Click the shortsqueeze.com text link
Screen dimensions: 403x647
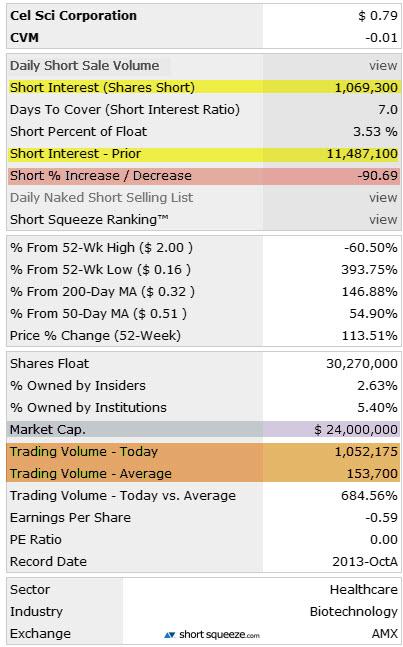click(x=219, y=635)
